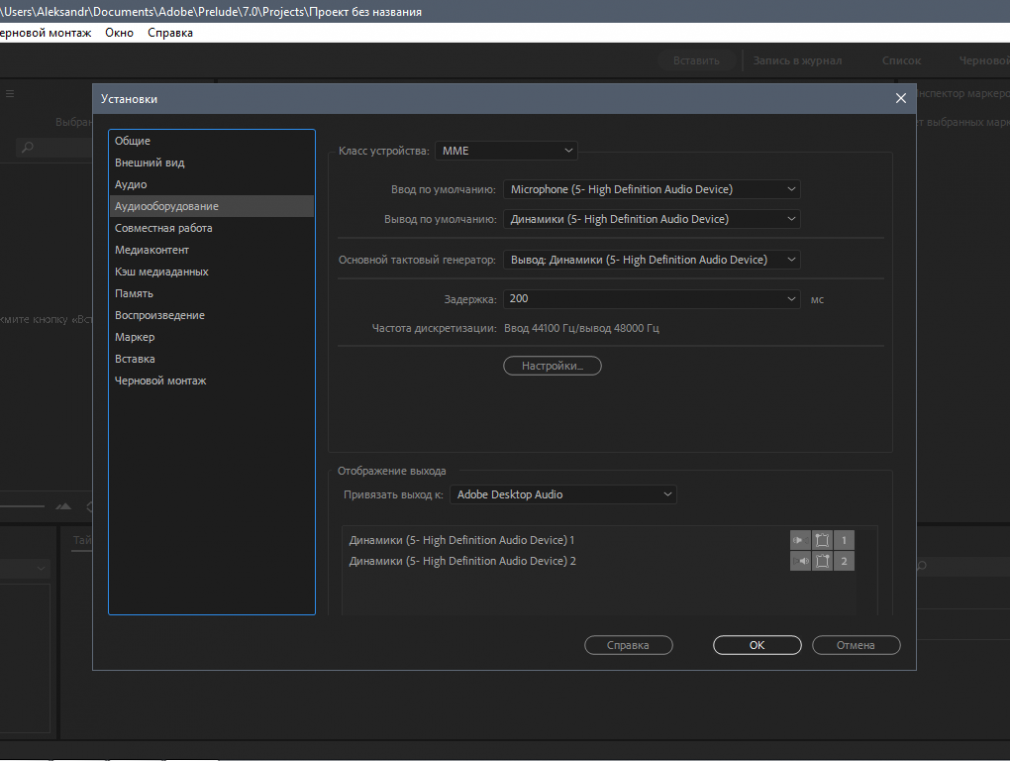This screenshot has height=761, width=1010.
Task: Select the Маркер category
Action: pos(211,337)
